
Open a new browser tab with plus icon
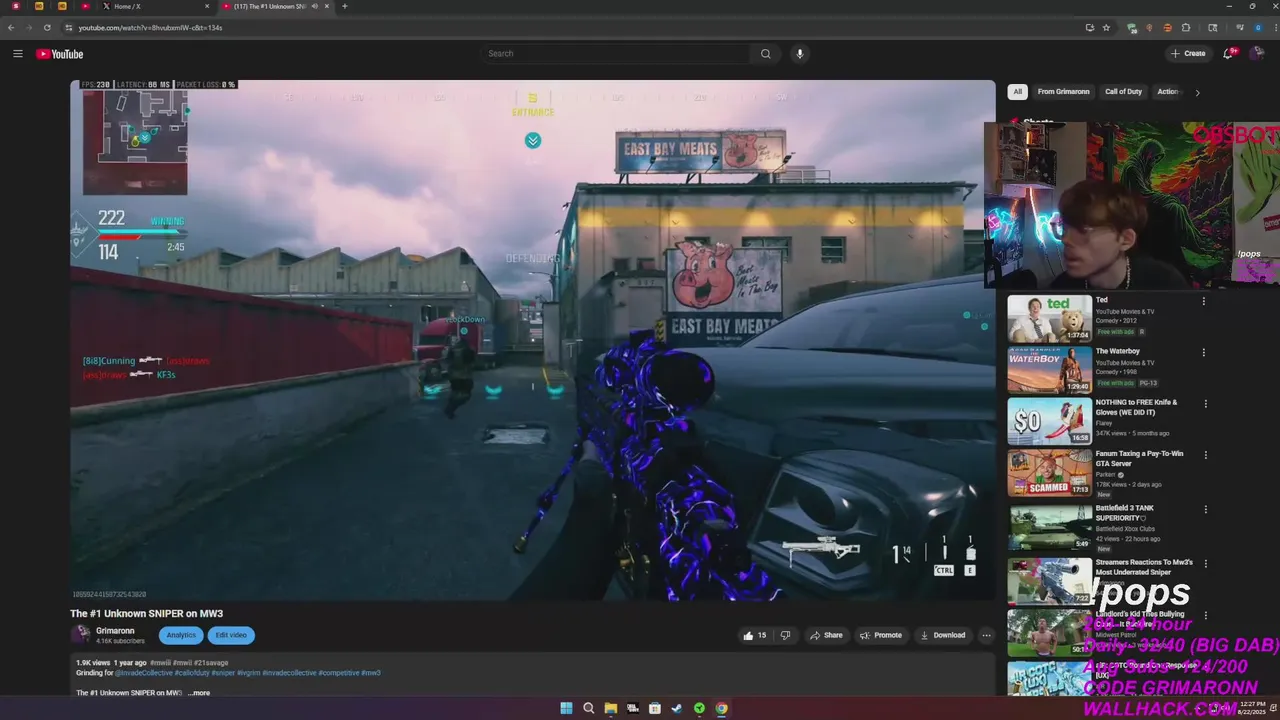(344, 6)
